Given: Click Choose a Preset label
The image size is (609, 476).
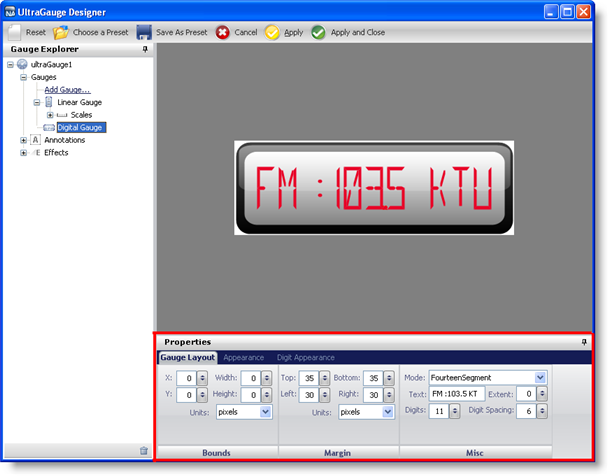Looking at the screenshot, I should (x=101, y=32).
